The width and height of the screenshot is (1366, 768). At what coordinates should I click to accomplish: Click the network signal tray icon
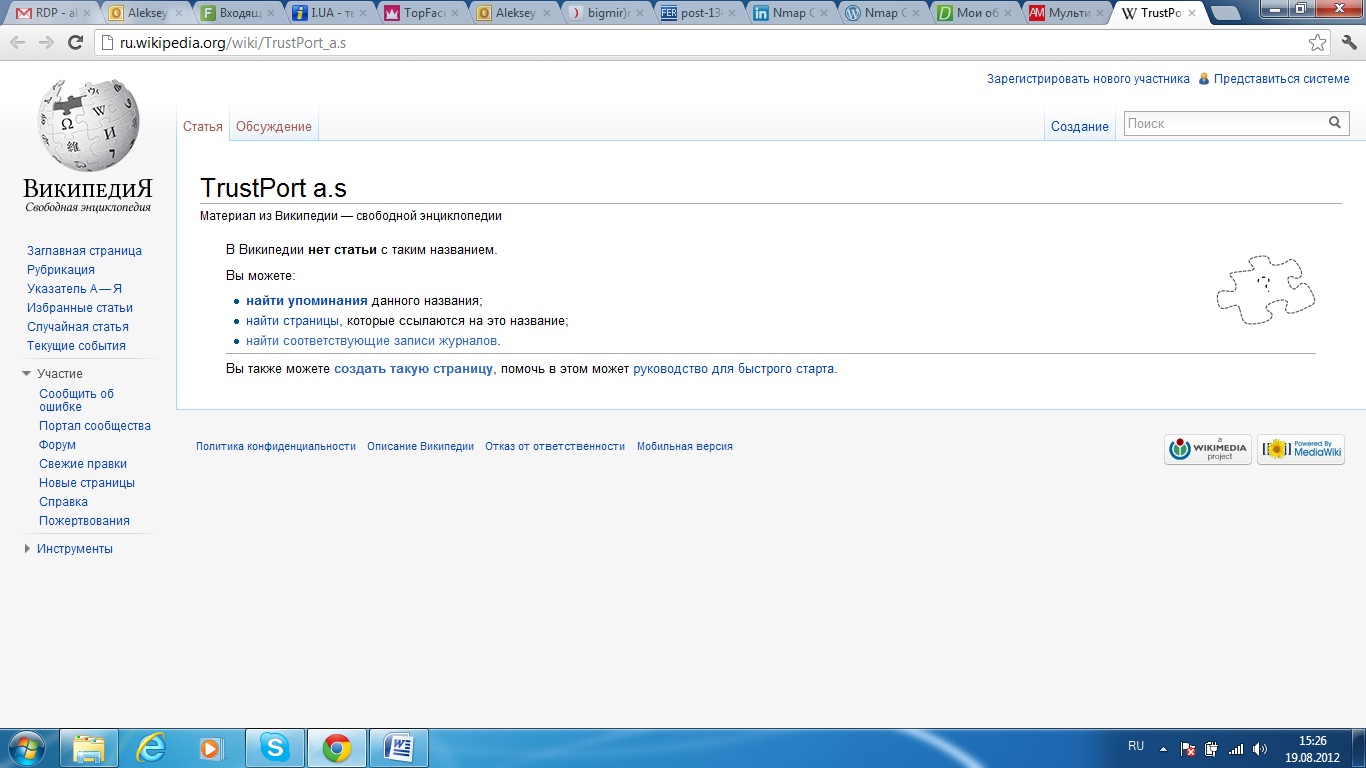pos(1236,748)
